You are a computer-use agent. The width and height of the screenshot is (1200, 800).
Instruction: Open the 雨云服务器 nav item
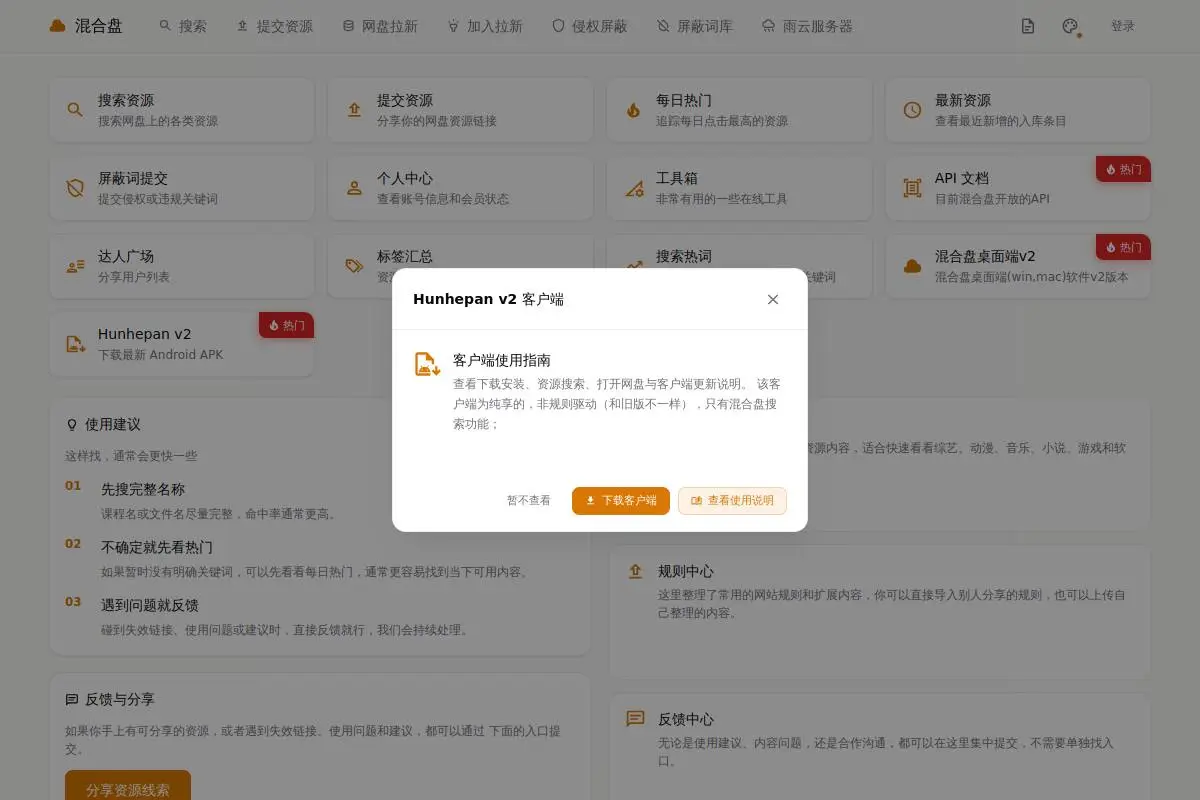pos(807,26)
